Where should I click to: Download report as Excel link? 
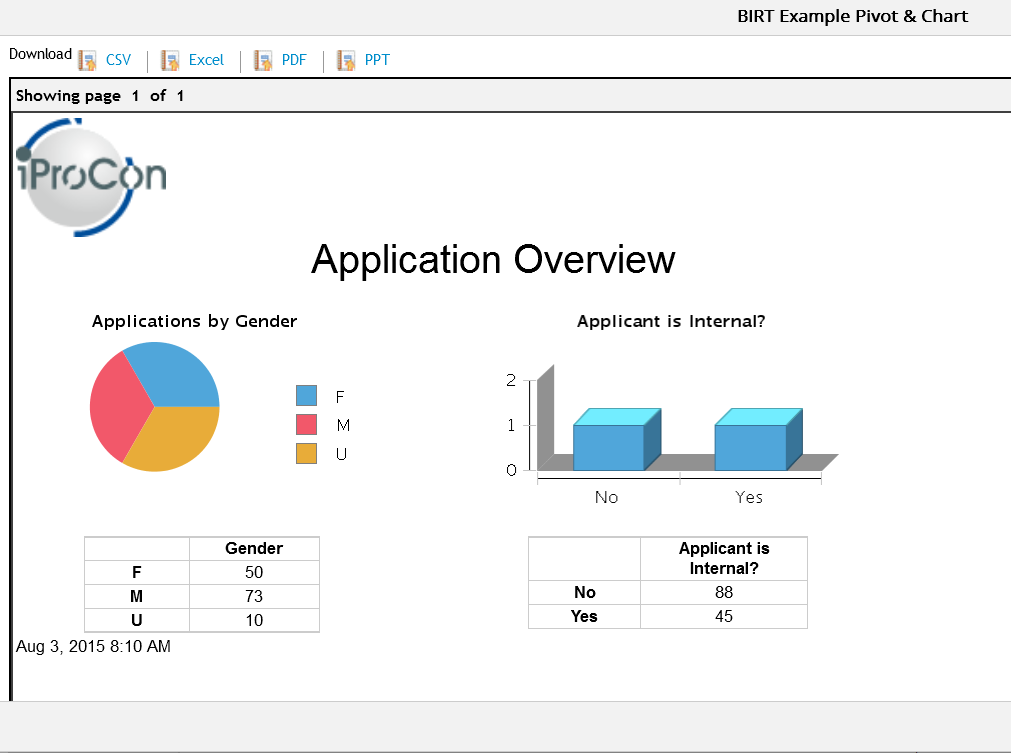pyautogui.click(x=206, y=60)
